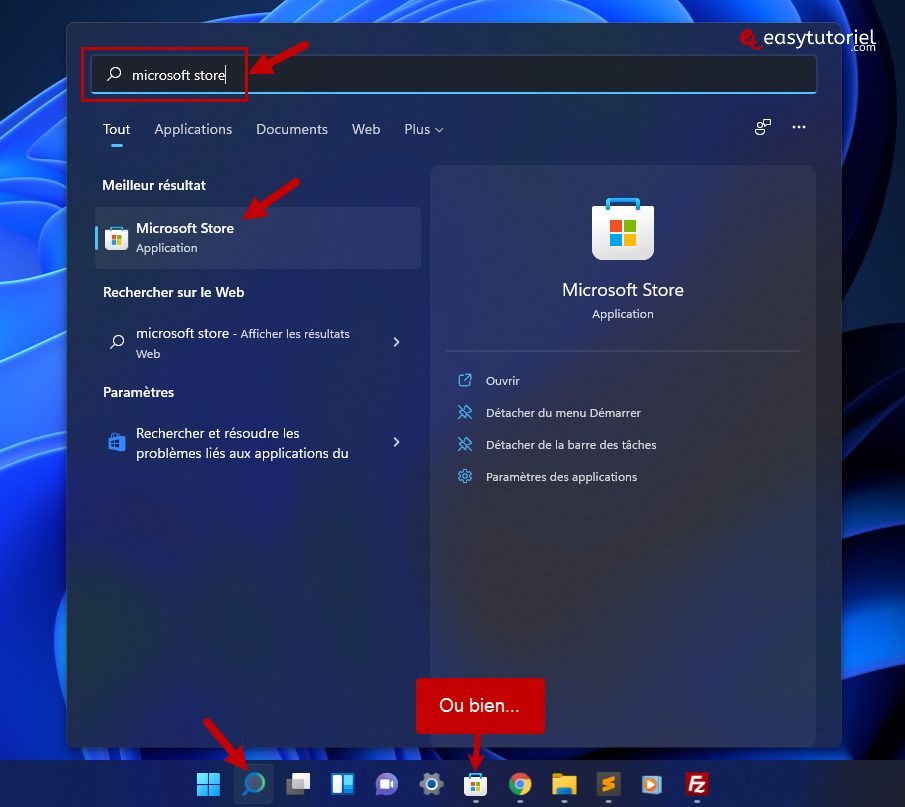Launch Microsoft Store from the taskbar
The height and width of the screenshot is (807, 905).
click(x=476, y=784)
